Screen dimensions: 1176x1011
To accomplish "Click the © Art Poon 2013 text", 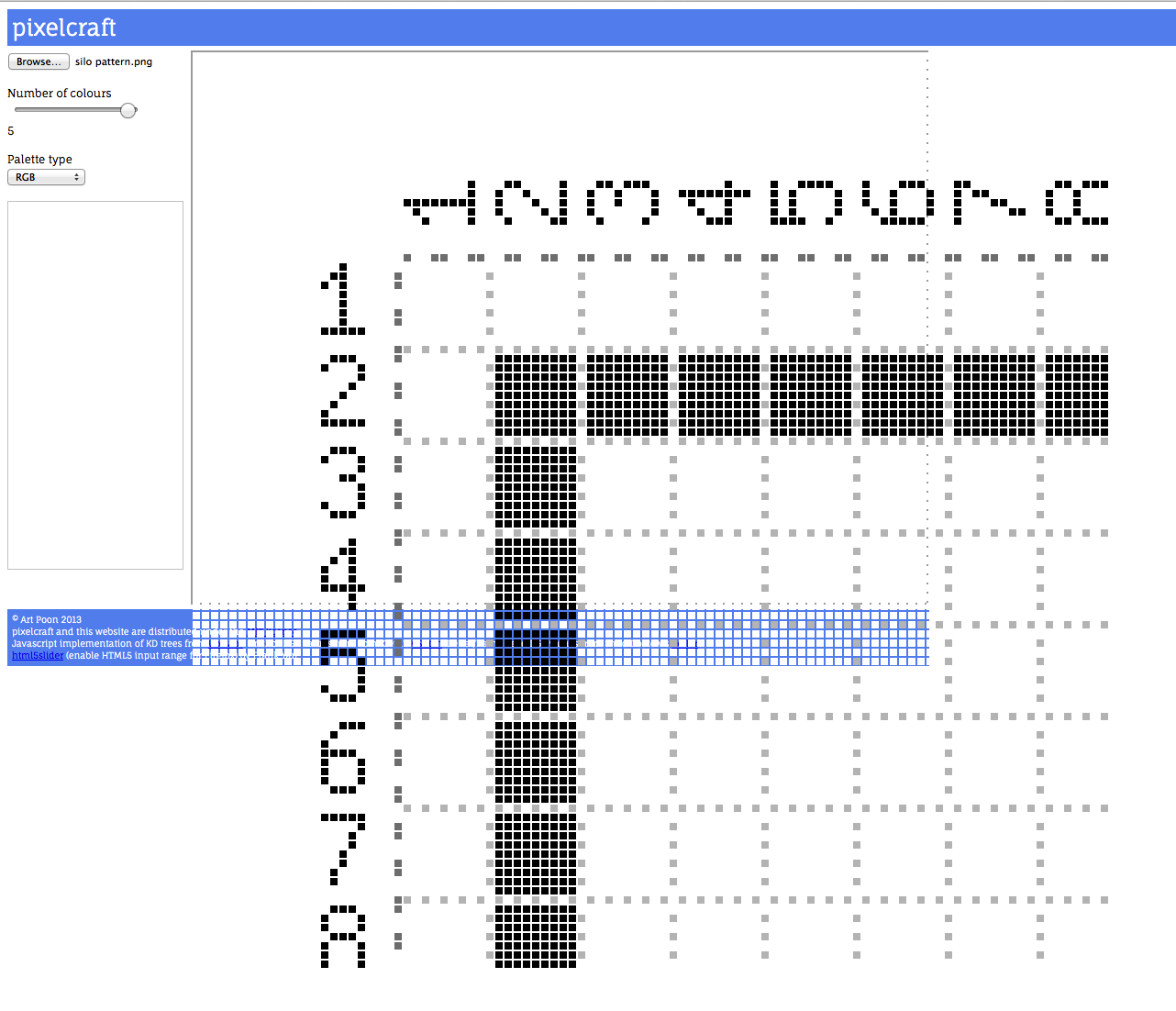I will [47, 620].
